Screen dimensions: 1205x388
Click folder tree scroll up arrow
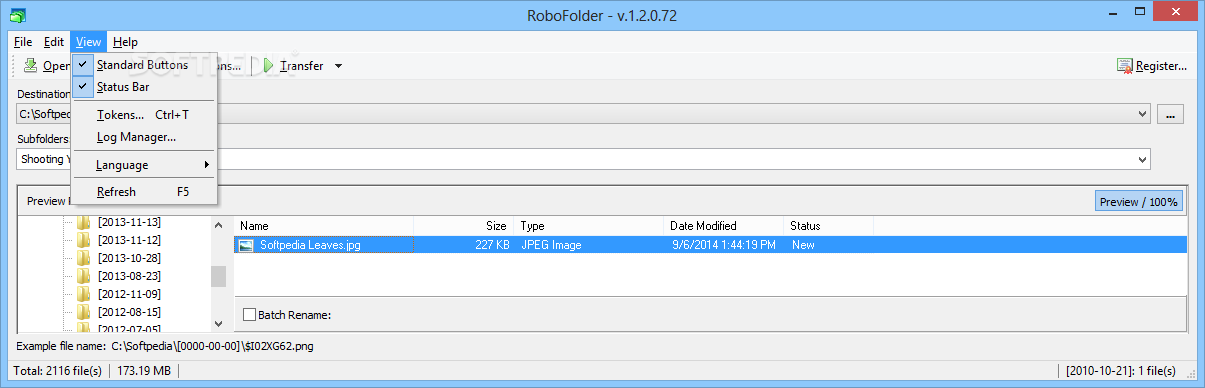pyautogui.click(x=218, y=226)
